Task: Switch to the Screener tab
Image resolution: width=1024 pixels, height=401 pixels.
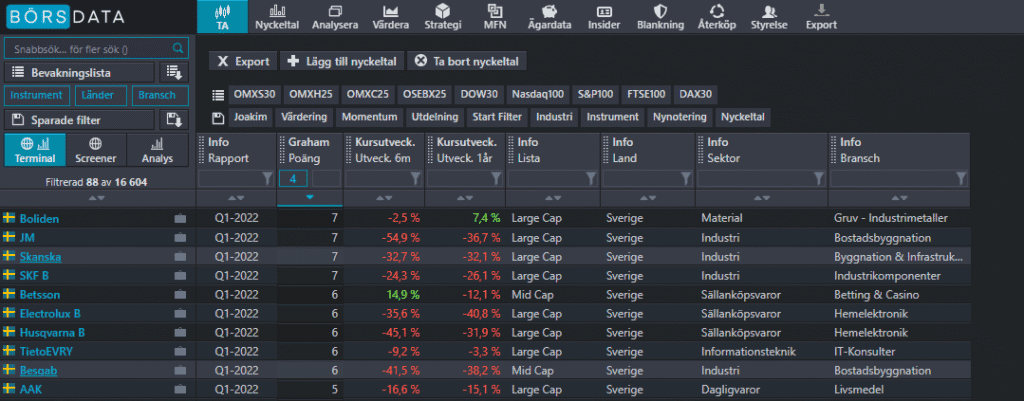Action: tap(95, 150)
